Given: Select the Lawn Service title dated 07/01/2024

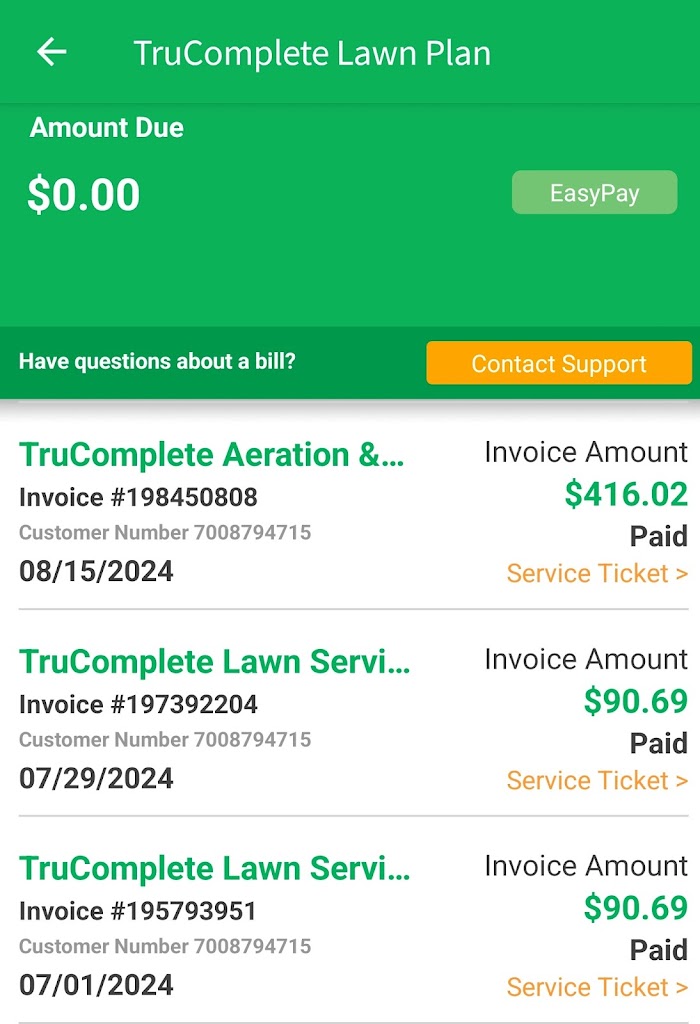Looking at the screenshot, I should coord(215,869).
